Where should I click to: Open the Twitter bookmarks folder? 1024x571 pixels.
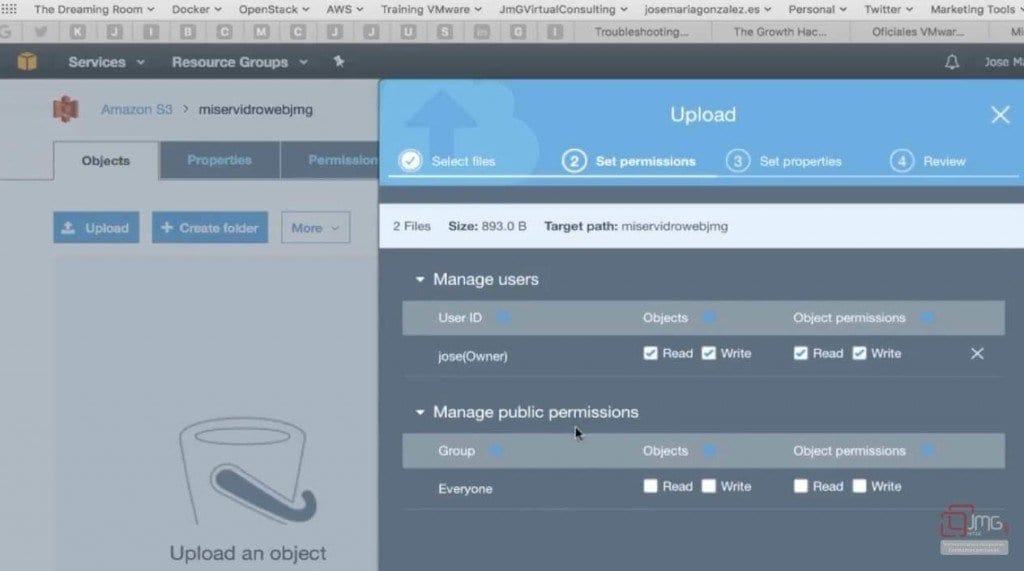888,9
